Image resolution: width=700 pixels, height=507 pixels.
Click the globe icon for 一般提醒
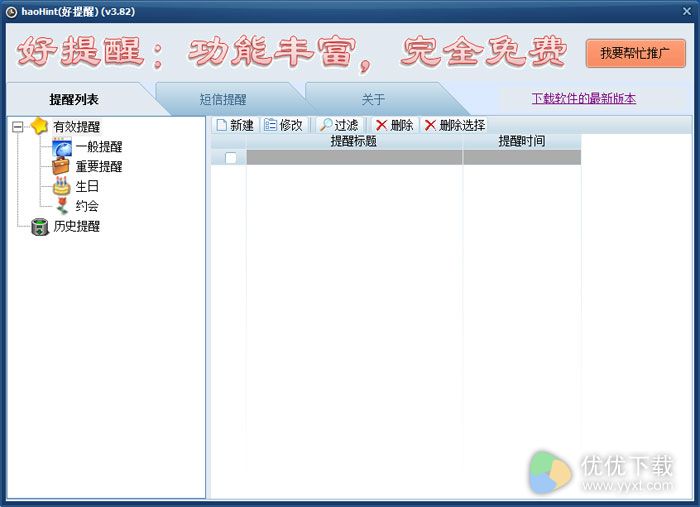click(x=62, y=147)
